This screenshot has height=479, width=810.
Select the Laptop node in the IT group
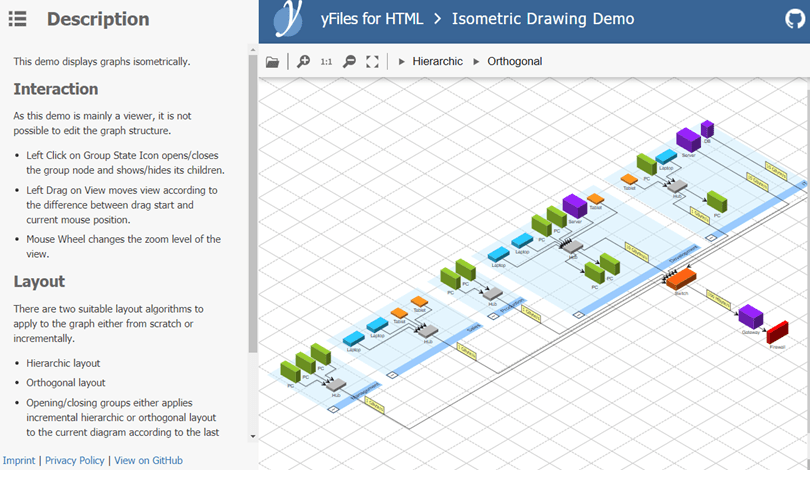[666, 157]
